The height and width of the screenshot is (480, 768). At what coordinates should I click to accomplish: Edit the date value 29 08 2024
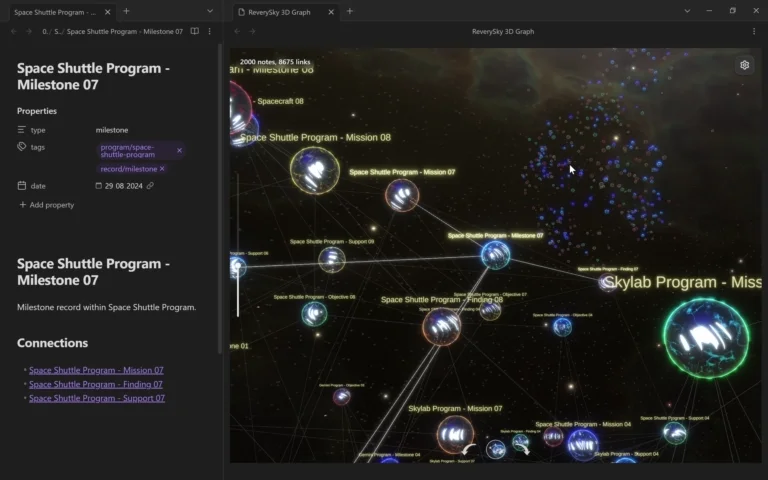click(123, 186)
